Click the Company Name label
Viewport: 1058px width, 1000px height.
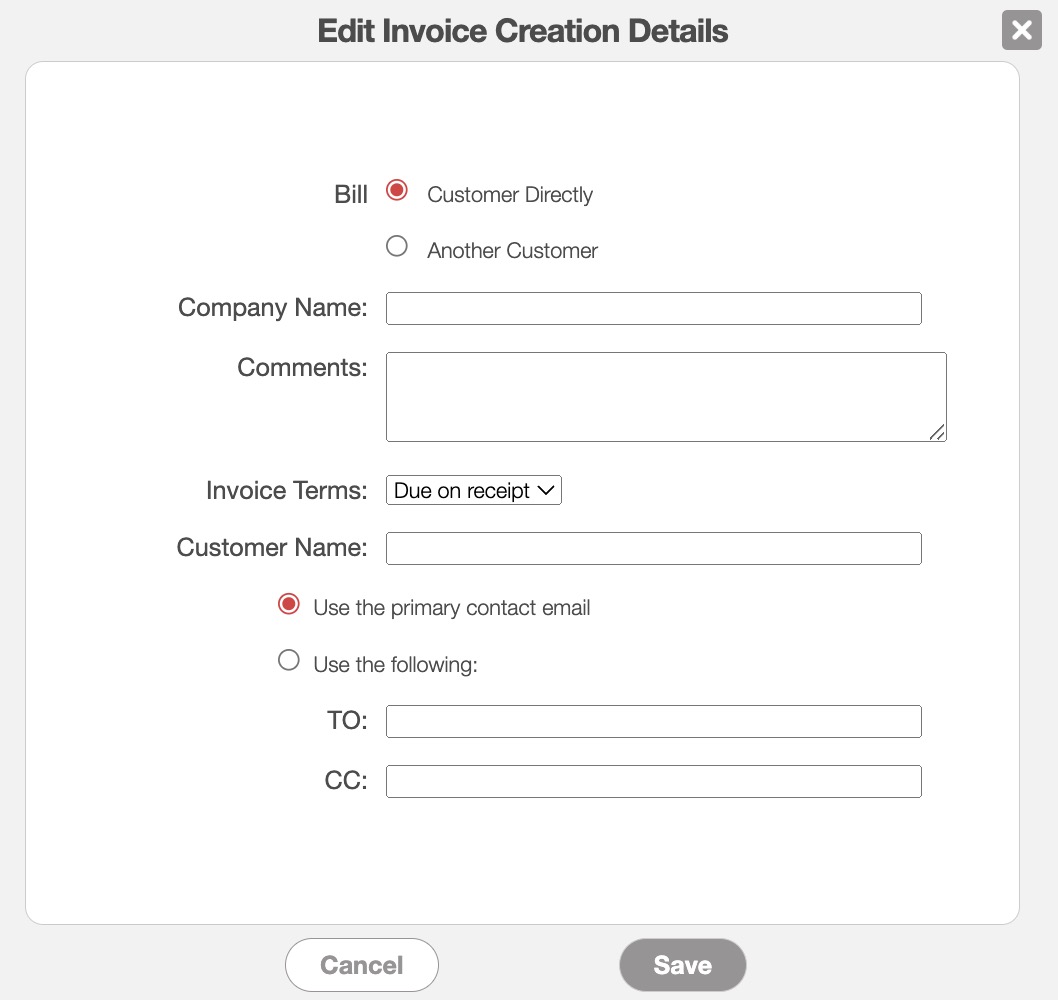click(x=272, y=308)
